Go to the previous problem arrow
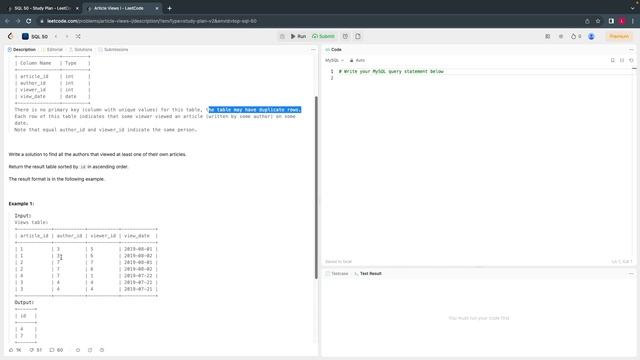This screenshot has height=360, width=640. [x=56, y=36]
